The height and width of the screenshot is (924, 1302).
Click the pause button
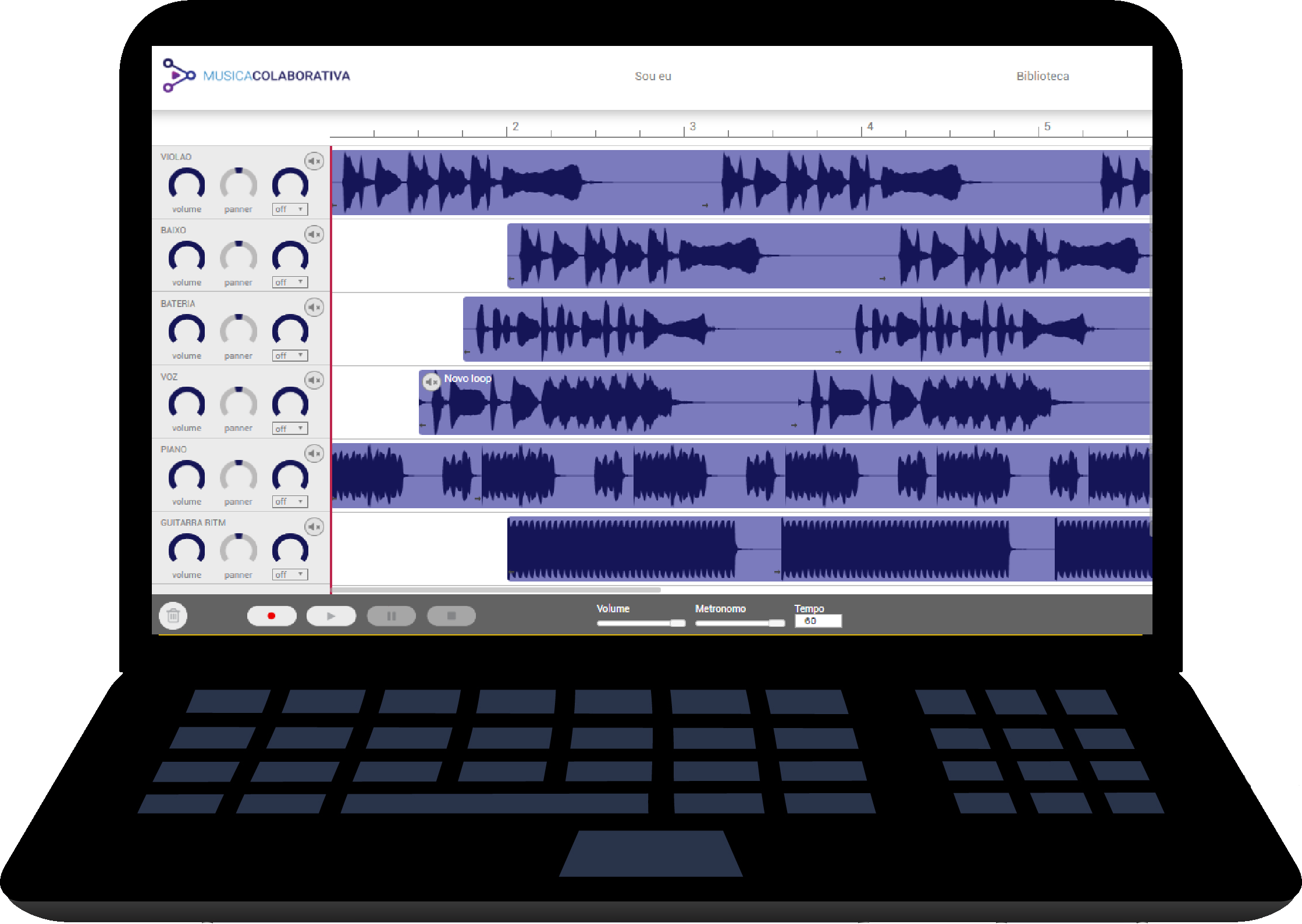click(x=392, y=616)
